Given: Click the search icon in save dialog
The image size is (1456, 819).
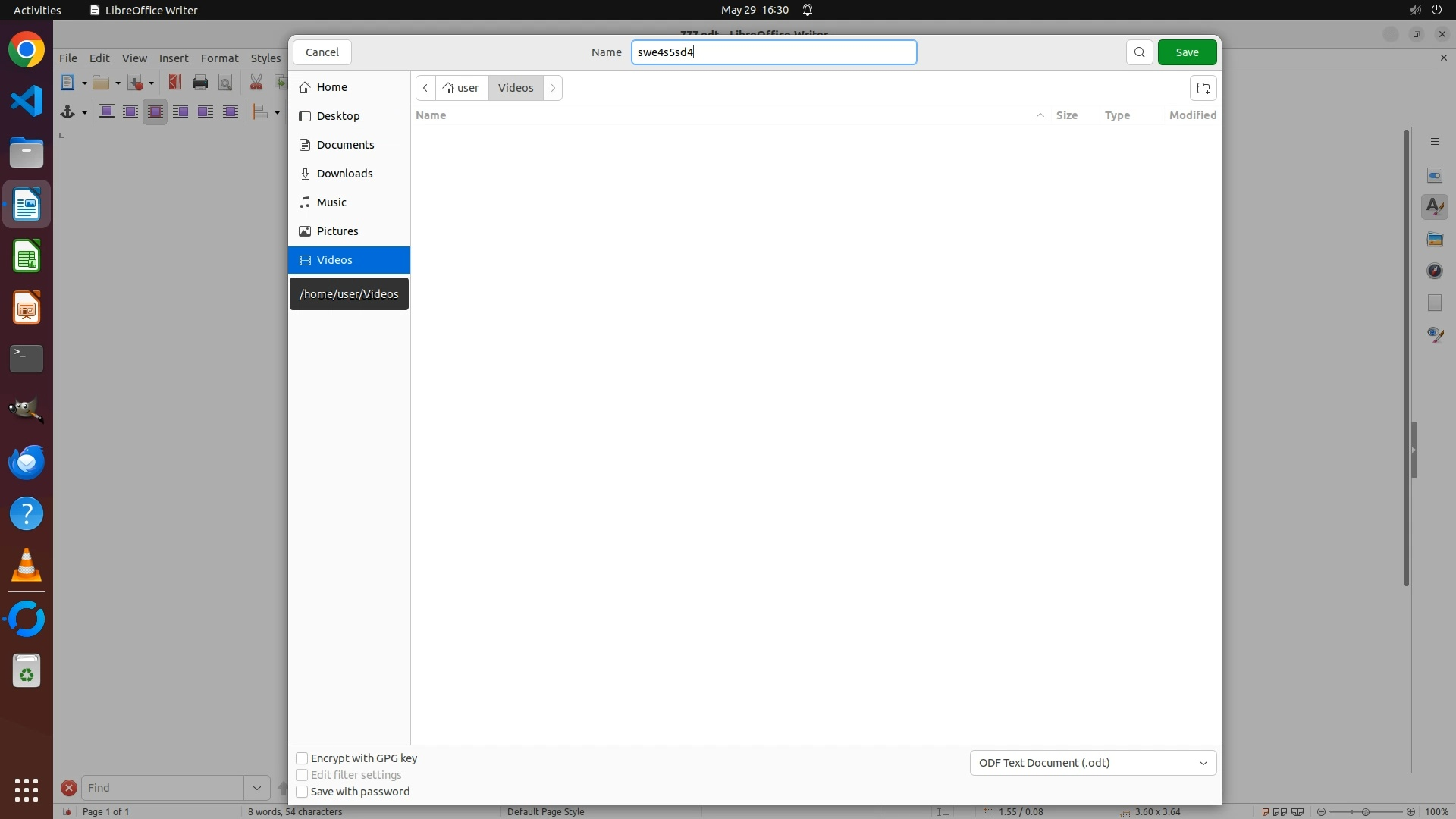Looking at the screenshot, I should tap(1139, 52).
